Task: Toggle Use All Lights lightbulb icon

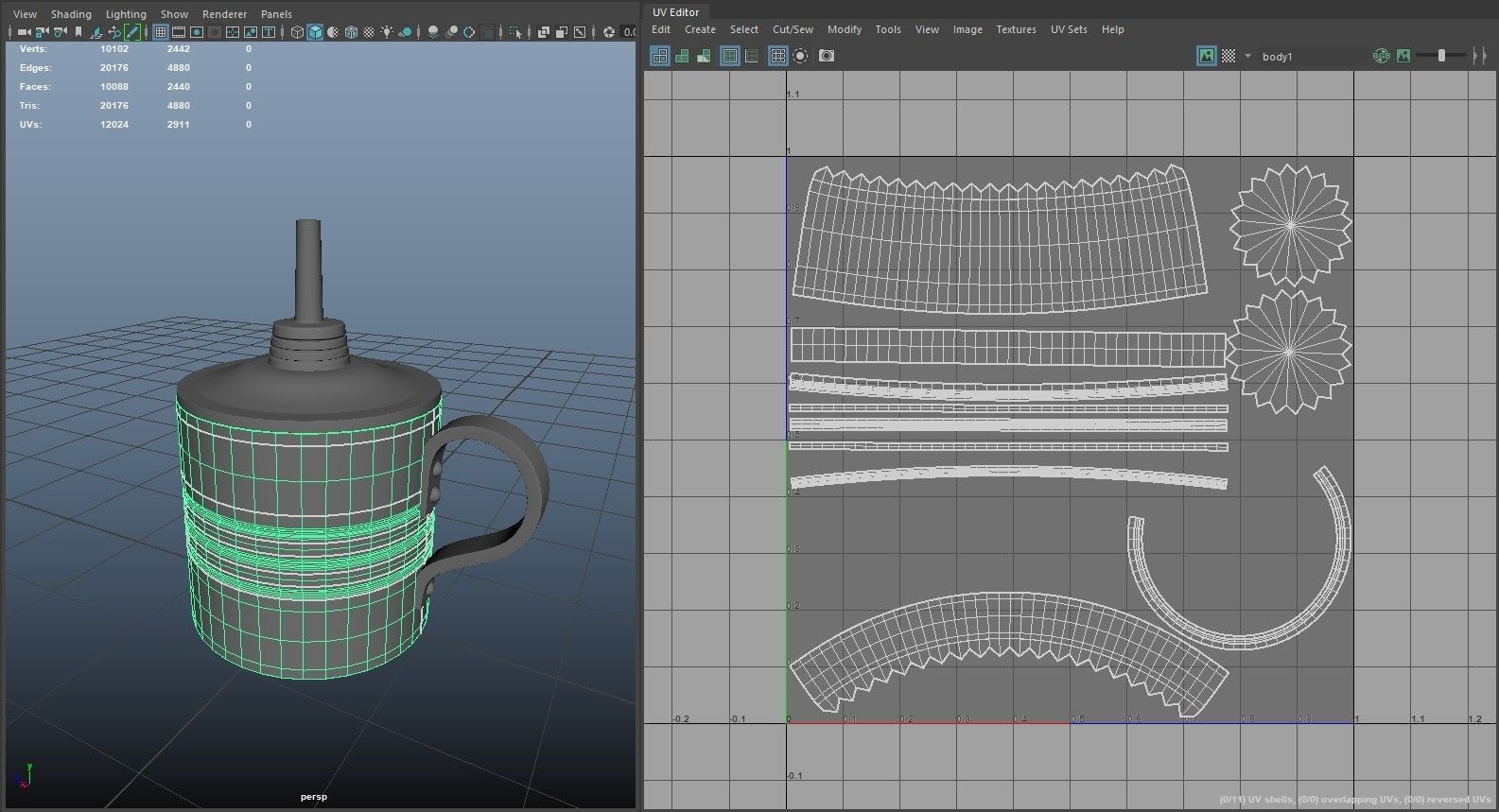Action: pos(387,32)
